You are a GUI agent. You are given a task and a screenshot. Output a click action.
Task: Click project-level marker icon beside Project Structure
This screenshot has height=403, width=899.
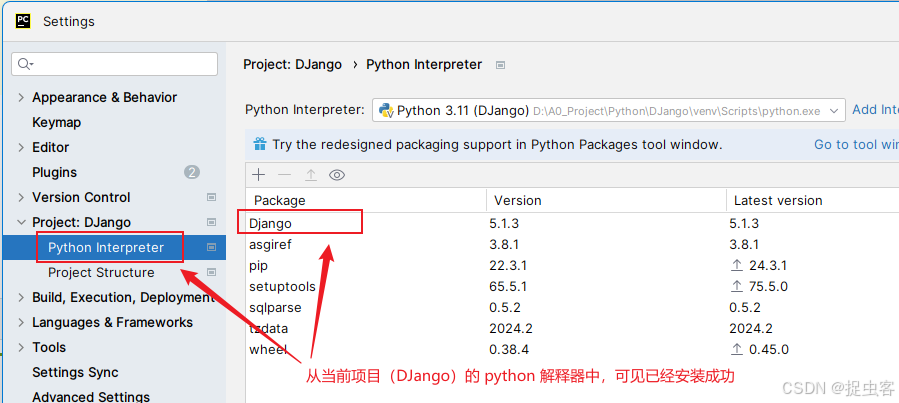(x=212, y=272)
